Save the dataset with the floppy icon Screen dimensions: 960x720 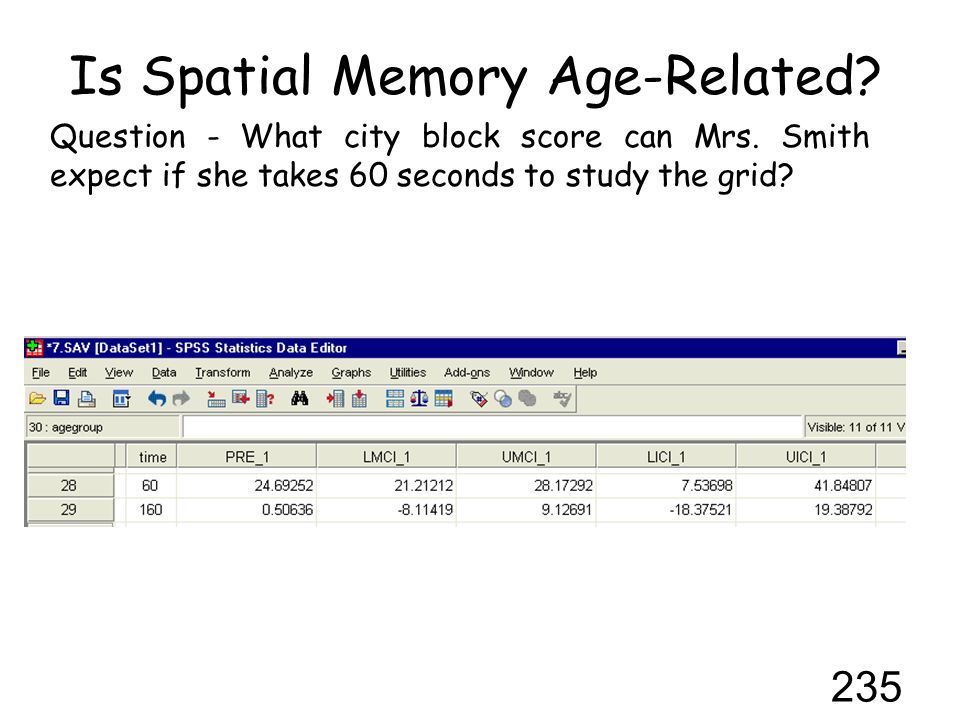point(61,399)
